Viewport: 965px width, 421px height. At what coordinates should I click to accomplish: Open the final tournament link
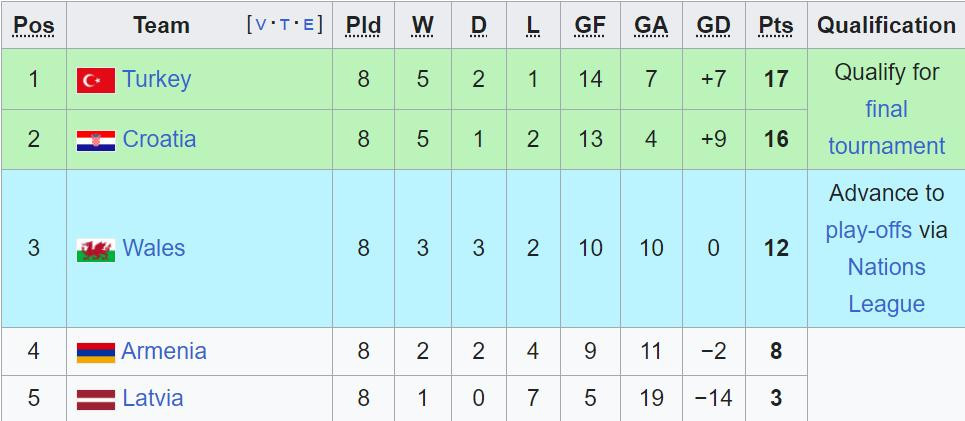tap(886, 127)
